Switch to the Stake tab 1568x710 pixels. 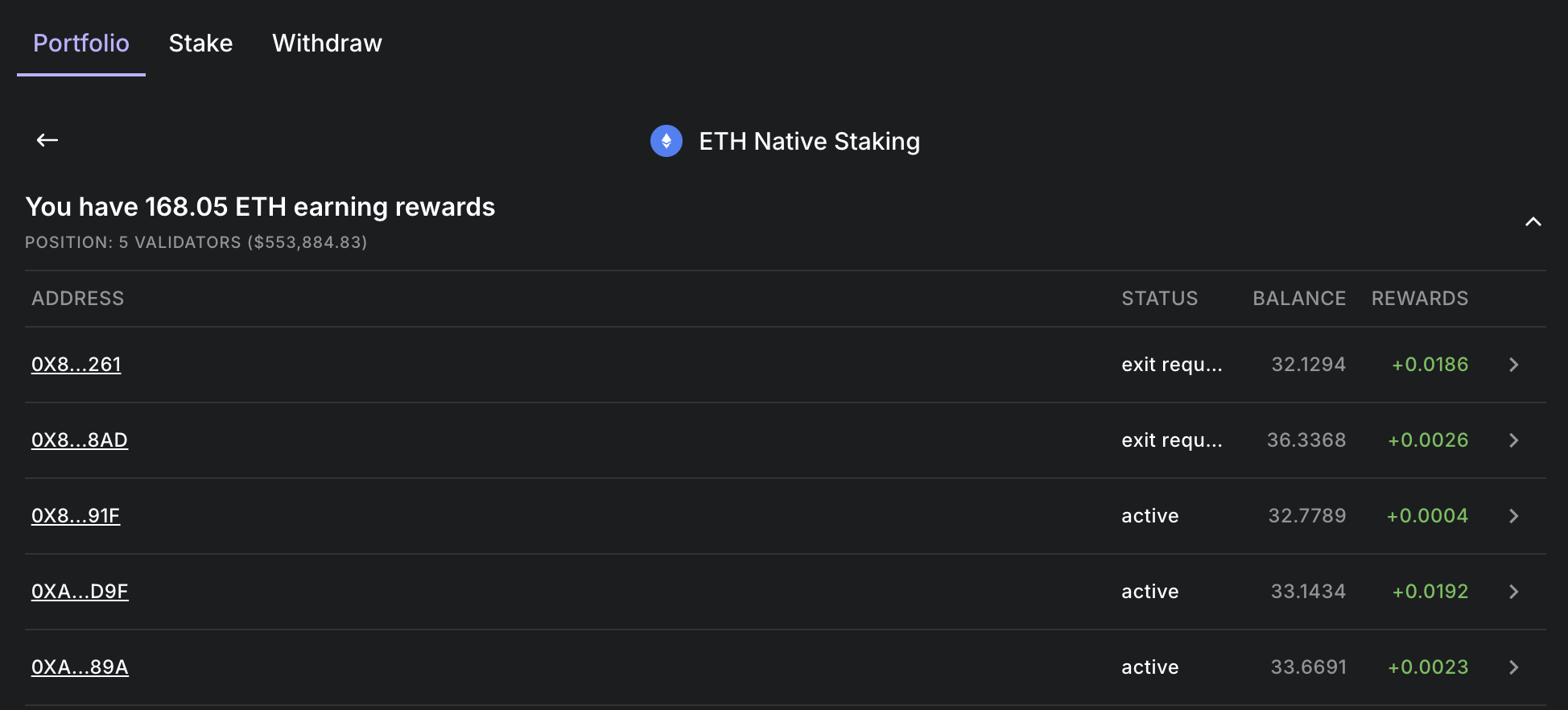coord(200,43)
